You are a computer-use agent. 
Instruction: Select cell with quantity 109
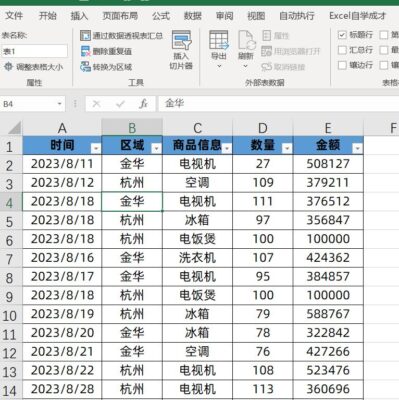pyautogui.click(x=263, y=183)
